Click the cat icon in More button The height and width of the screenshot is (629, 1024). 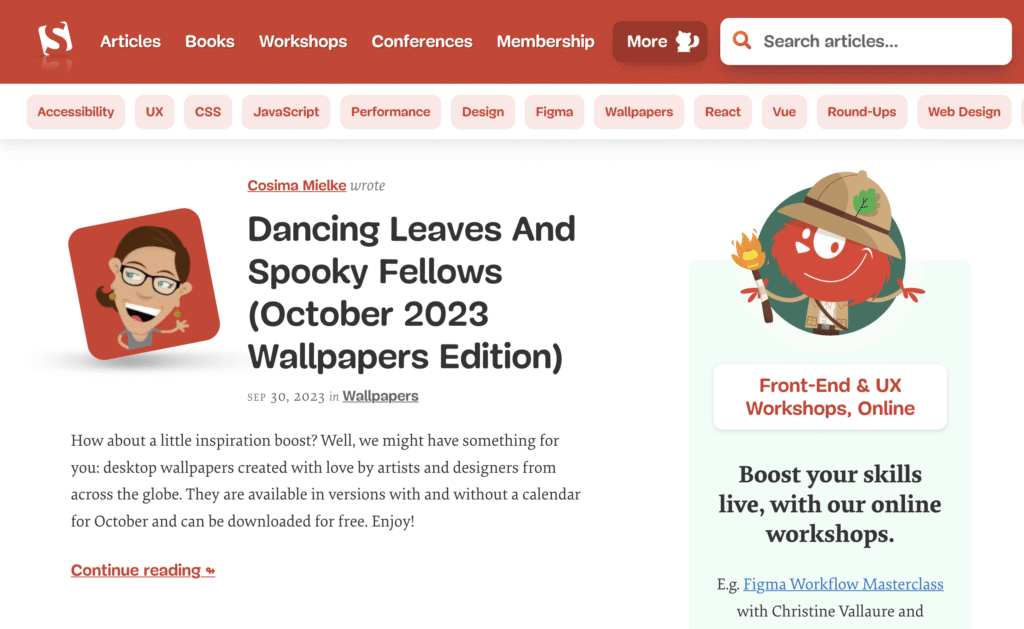click(x=687, y=41)
